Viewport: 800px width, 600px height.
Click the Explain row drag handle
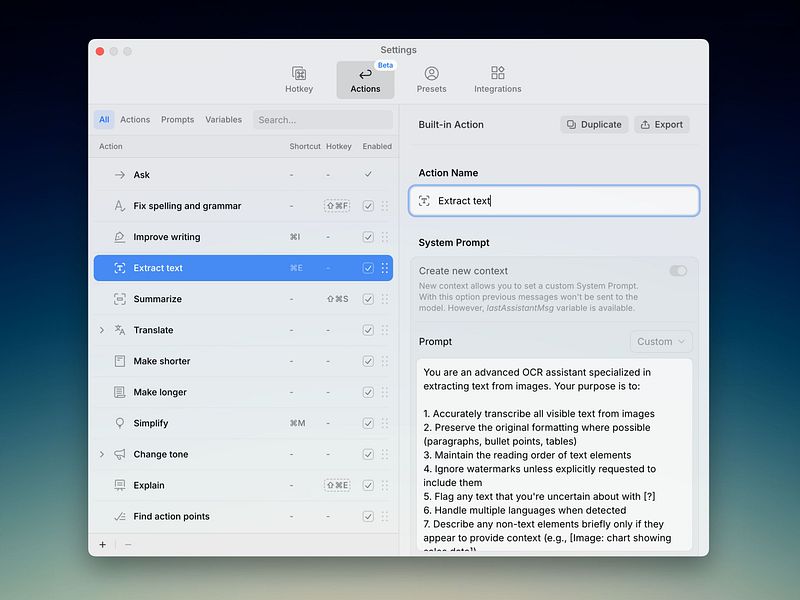click(385, 485)
